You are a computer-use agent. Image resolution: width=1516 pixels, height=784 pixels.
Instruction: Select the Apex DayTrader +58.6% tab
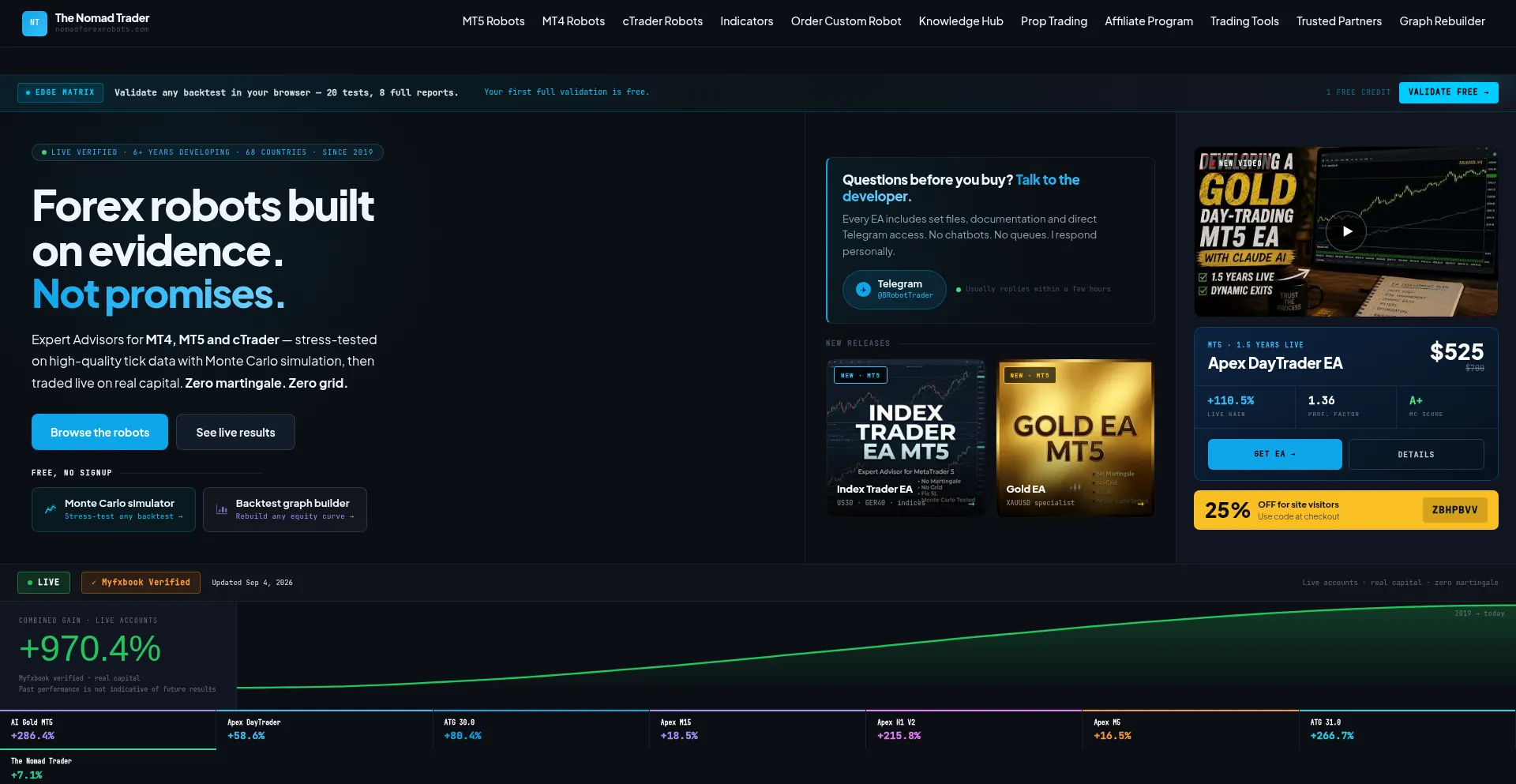325,730
